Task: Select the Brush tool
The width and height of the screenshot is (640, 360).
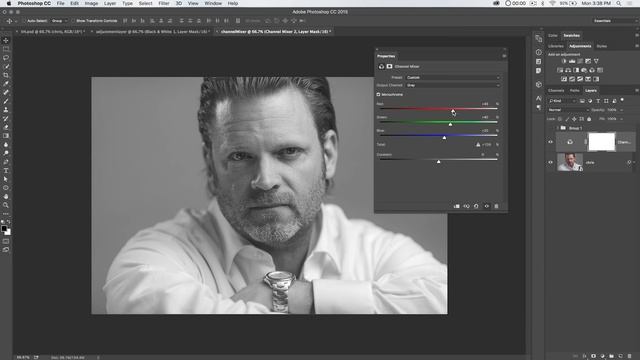Action: pyautogui.click(x=6, y=101)
